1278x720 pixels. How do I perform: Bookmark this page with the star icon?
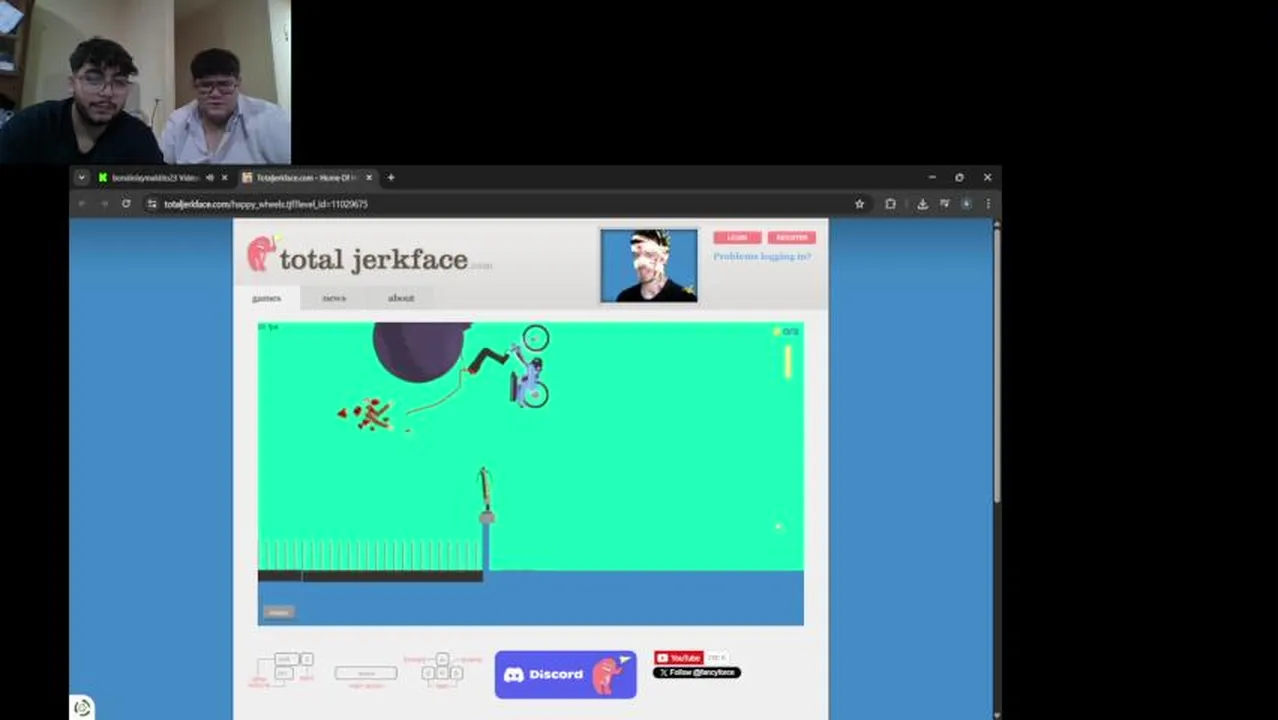click(859, 204)
